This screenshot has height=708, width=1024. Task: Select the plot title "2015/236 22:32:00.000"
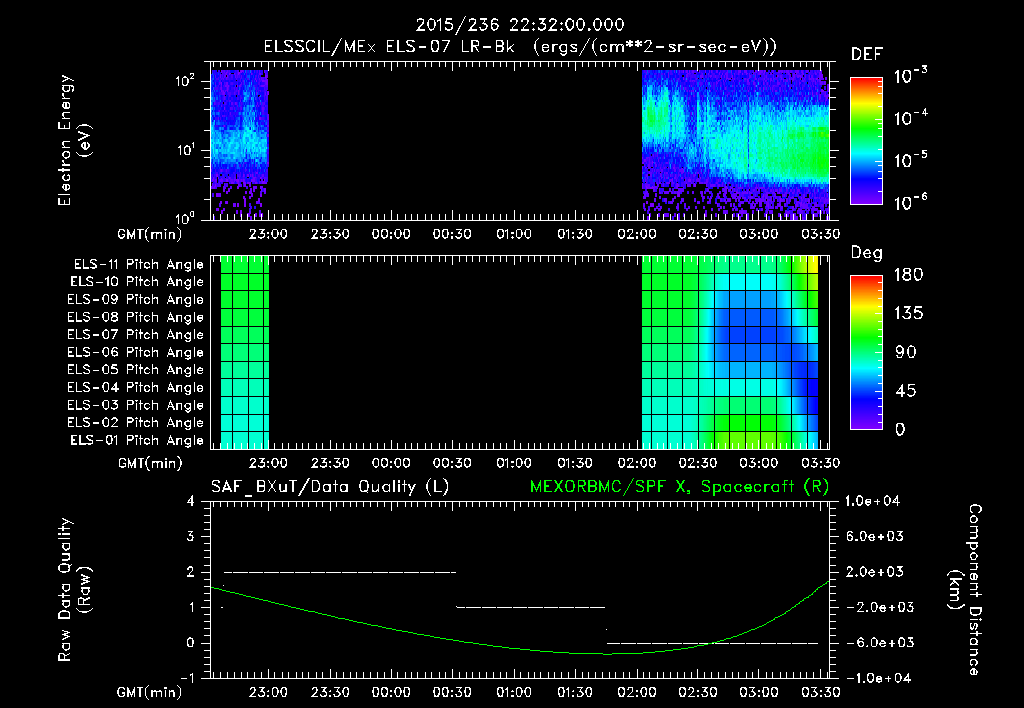click(520, 25)
